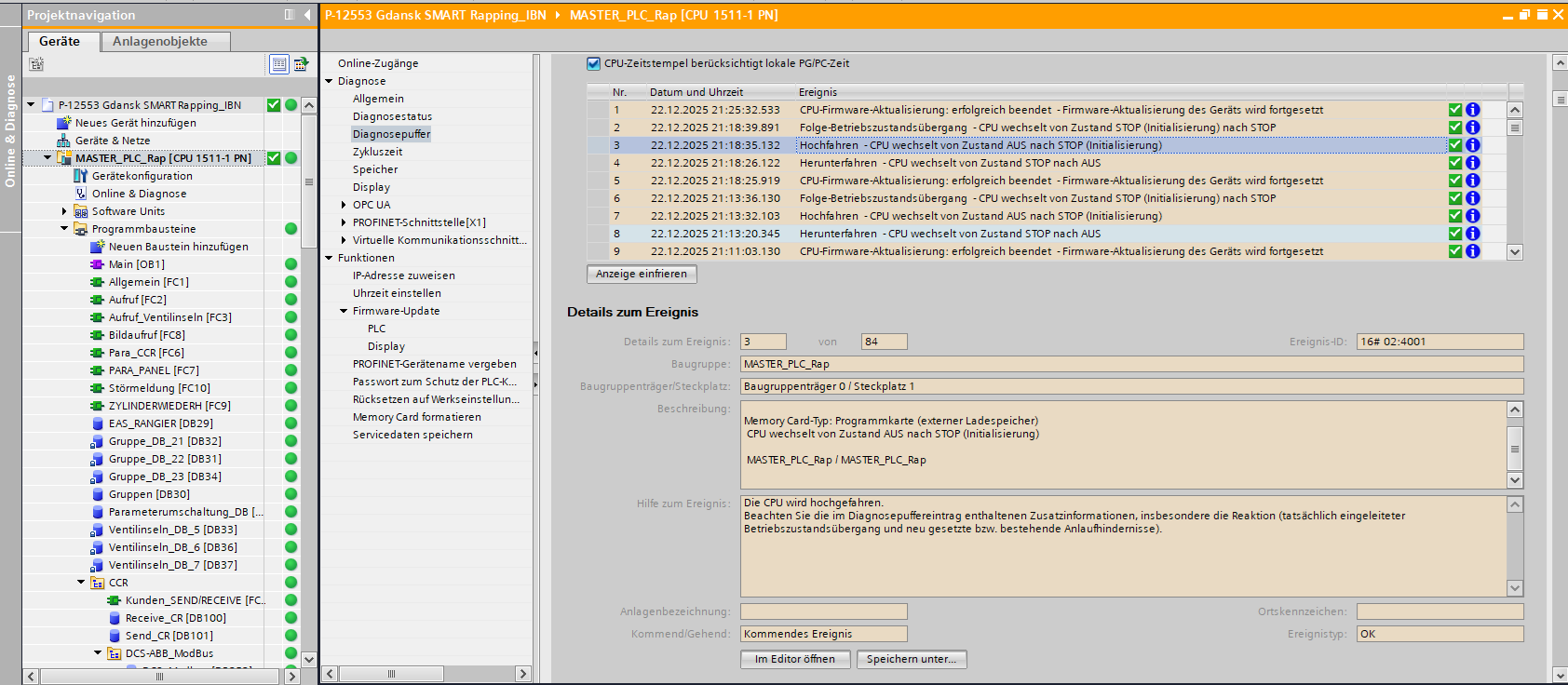Expand the Software Units tree node
Viewport: 1568px width, 685px height.
pyautogui.click(x=64, y=211)
